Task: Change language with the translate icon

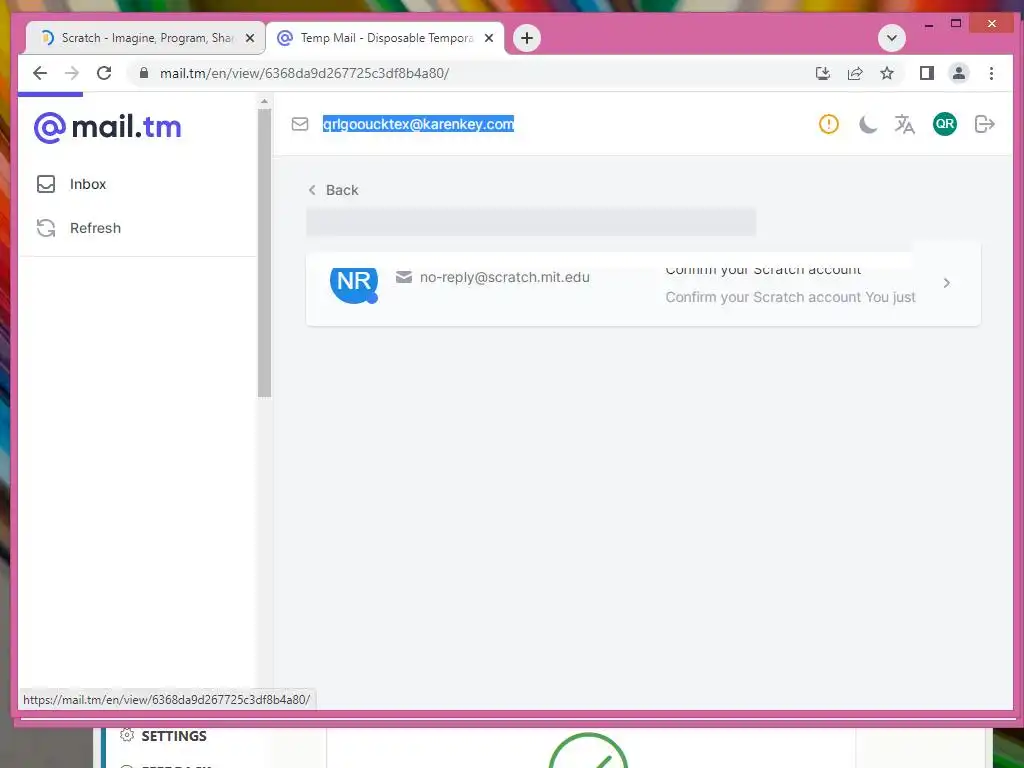Action: click(904, 124)
